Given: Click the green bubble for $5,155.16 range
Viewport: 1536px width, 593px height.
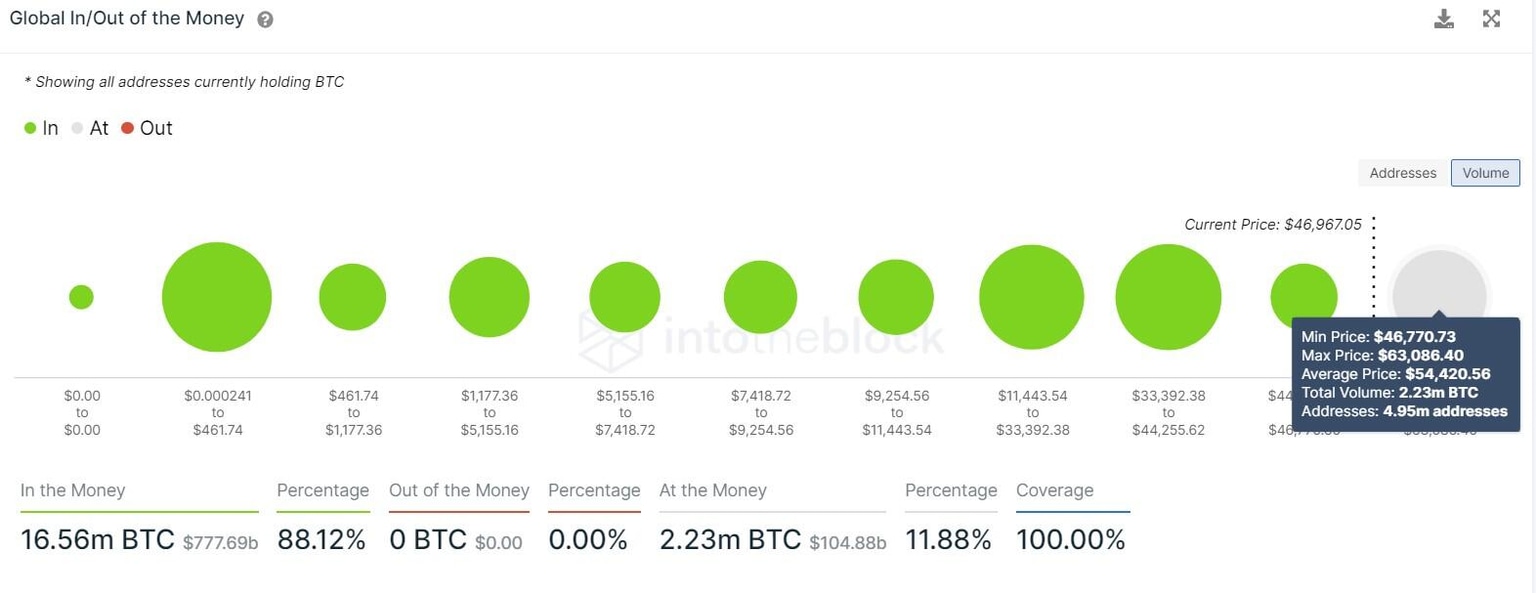Looking at the screenshot, I should click(624, 296).
